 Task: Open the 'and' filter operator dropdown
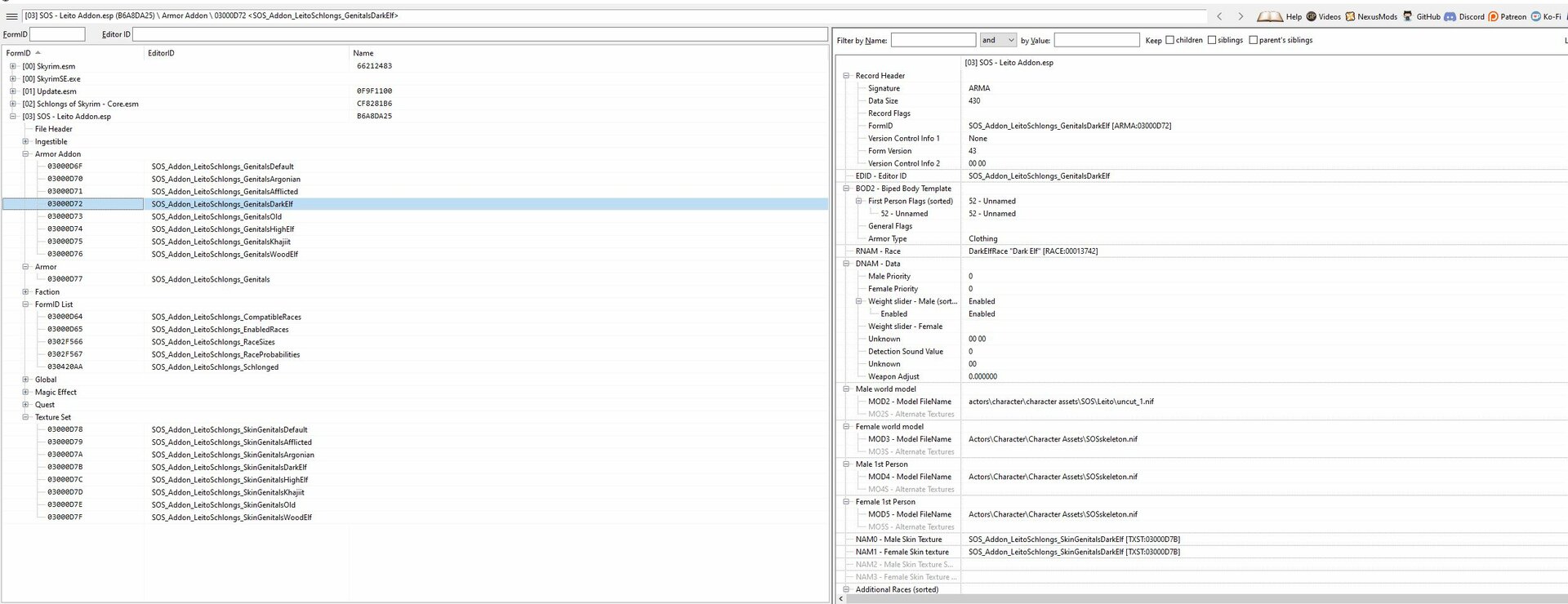(x=998, y=40)
